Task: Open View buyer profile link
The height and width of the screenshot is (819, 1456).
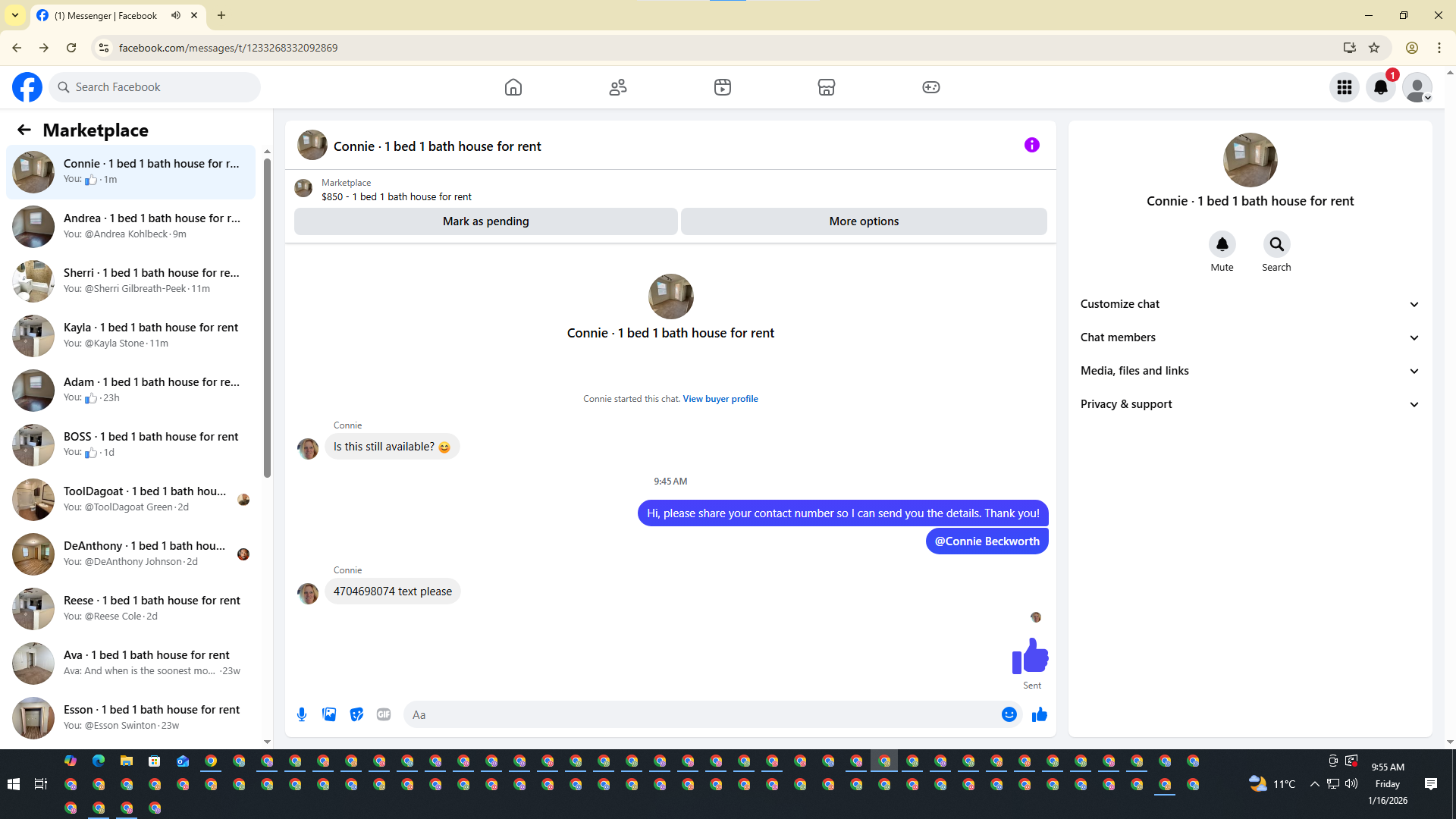Action: pyautogui.click(x=720, y=399)
